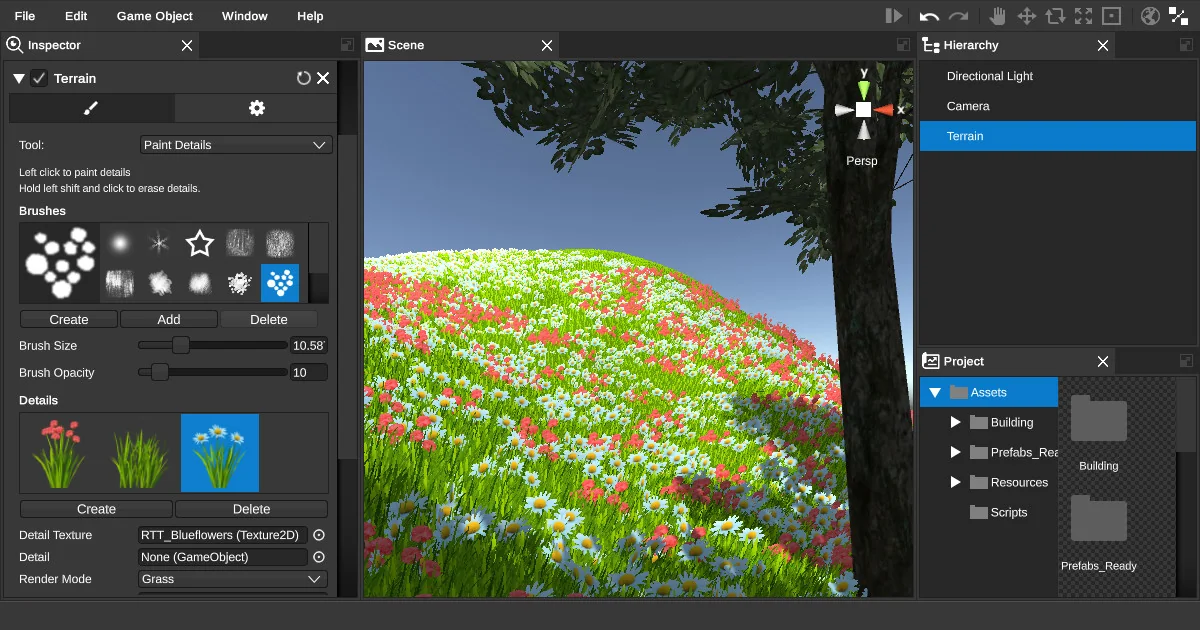Toggle the globe coordinate-space icon in the toolbar

pos(1150,15)
